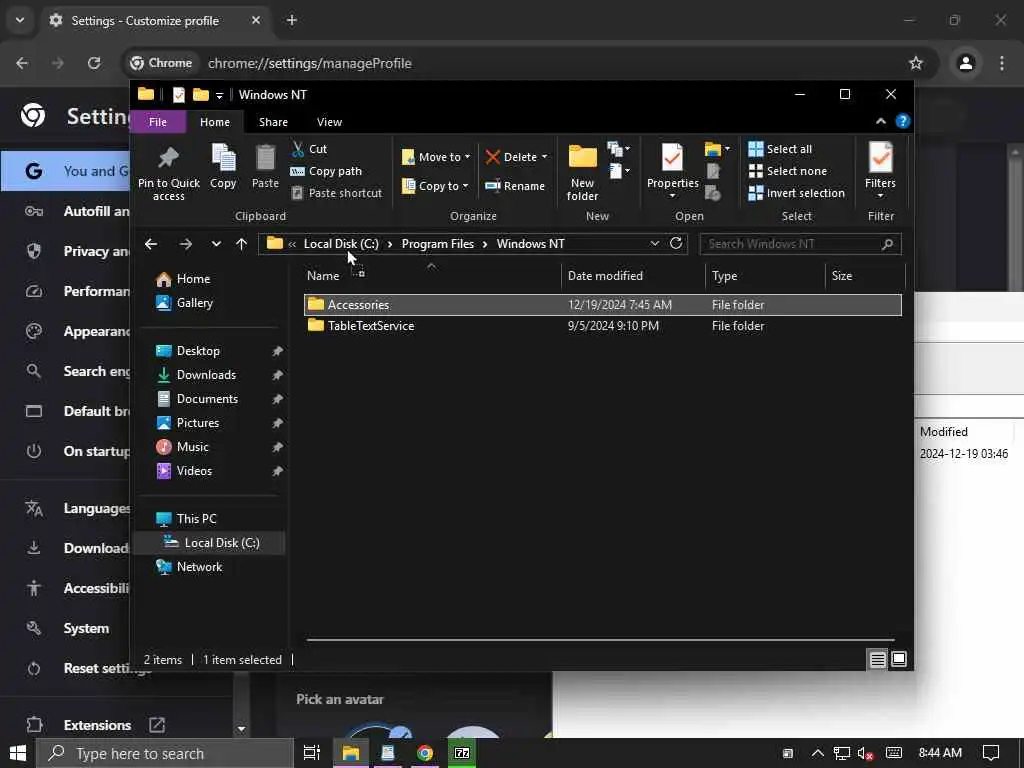Screen dimensions: 1024x768
Task: Click Invert selection
Action: pyautogui.click(x=796, y=193)
